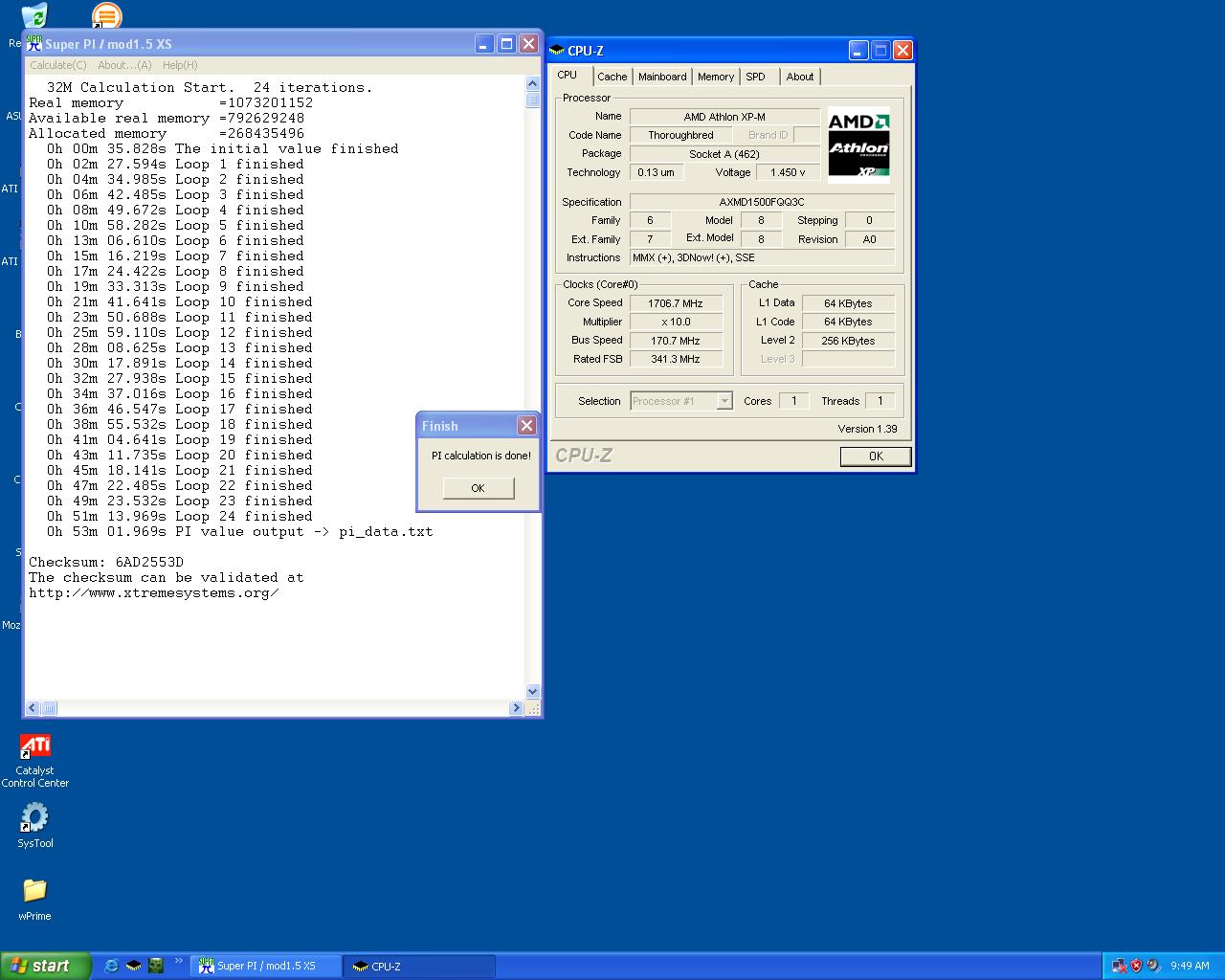
Task: Click the Version 1.39 label in CPU-Z
Action: [868, 429]
